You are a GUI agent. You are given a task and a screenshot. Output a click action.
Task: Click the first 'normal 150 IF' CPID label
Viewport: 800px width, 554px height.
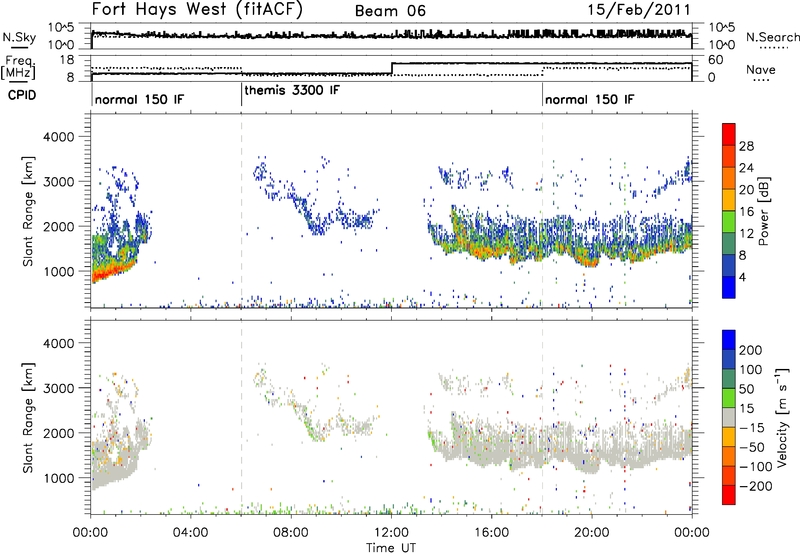click(139, 99)
